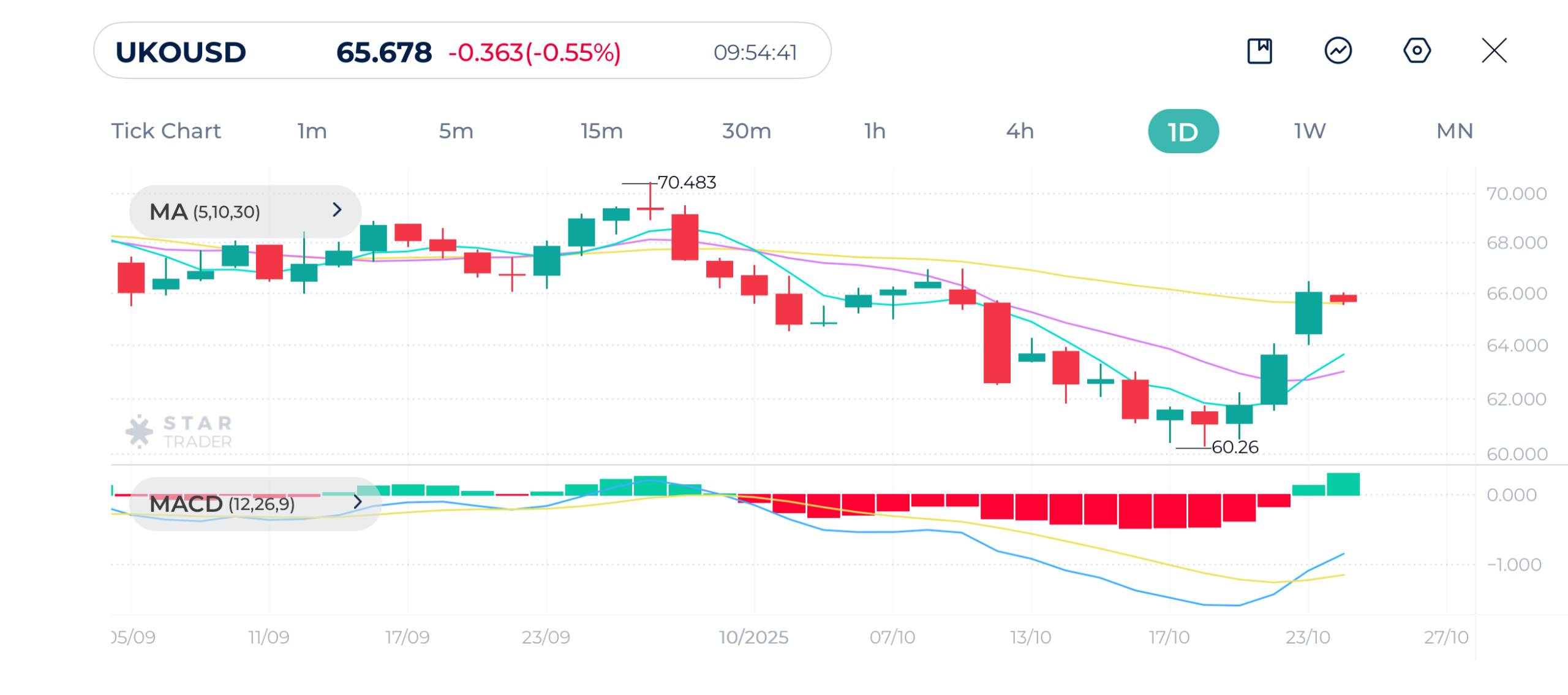Click the save chart snapshot icon
The image size is (1568, 695).
[1259, 51]
